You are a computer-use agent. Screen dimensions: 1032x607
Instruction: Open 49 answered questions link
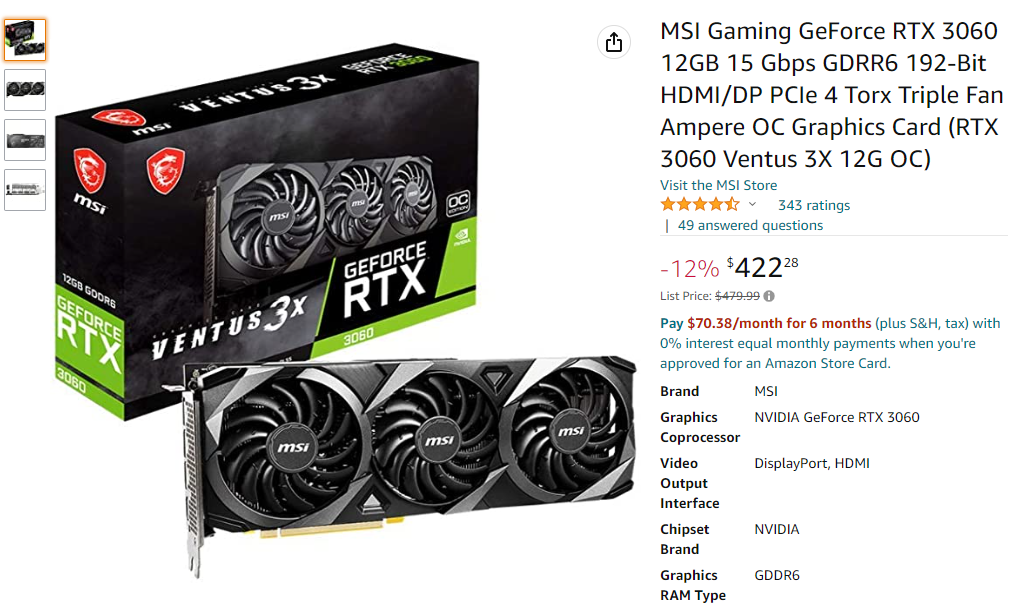(x=750, y=225)
